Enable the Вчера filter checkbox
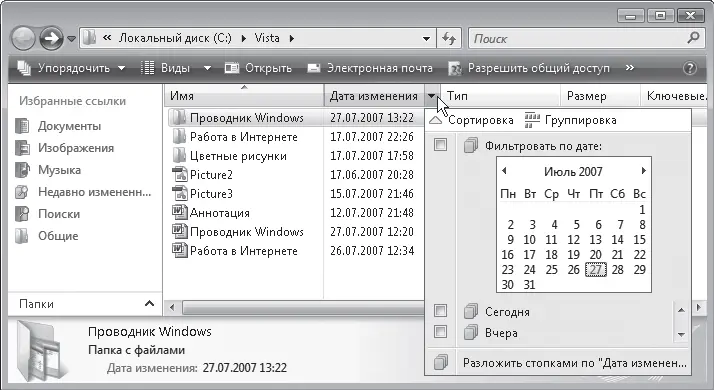Image resolution: width=714 pixels, height=390 pixels. coord(440,331)
